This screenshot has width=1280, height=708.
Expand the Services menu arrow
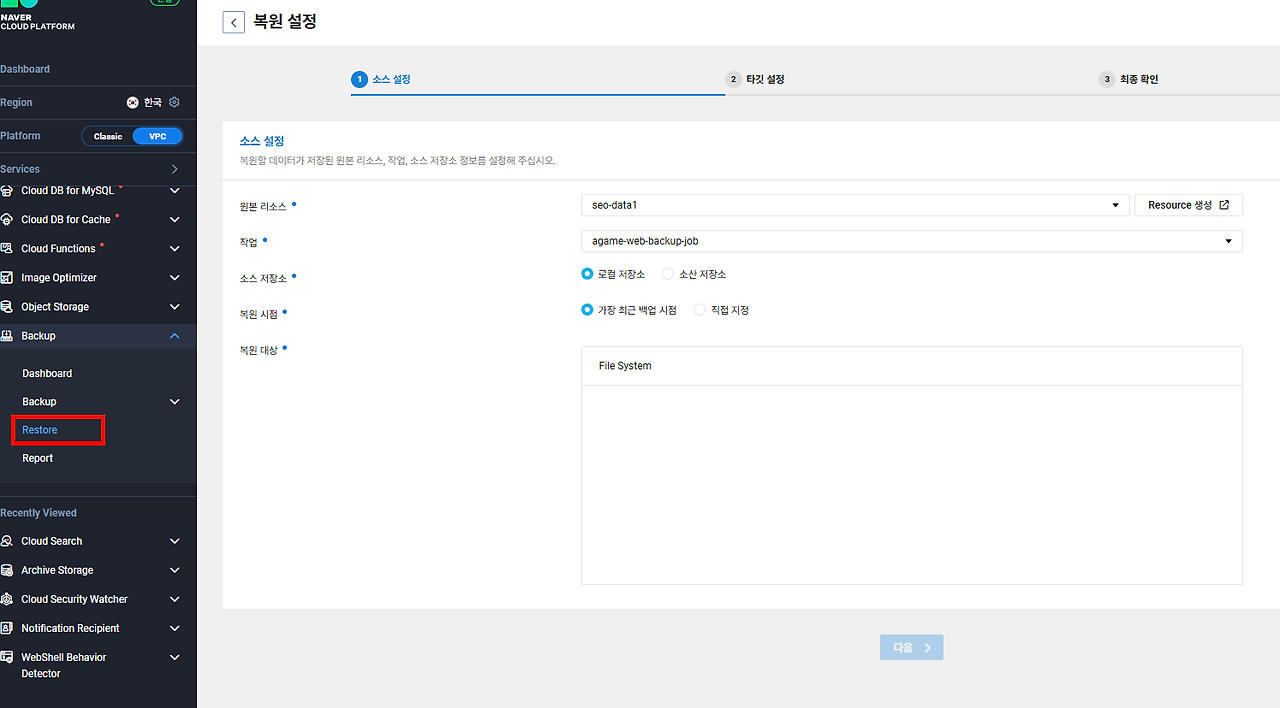pyautogui.click(x=175, y=169)
